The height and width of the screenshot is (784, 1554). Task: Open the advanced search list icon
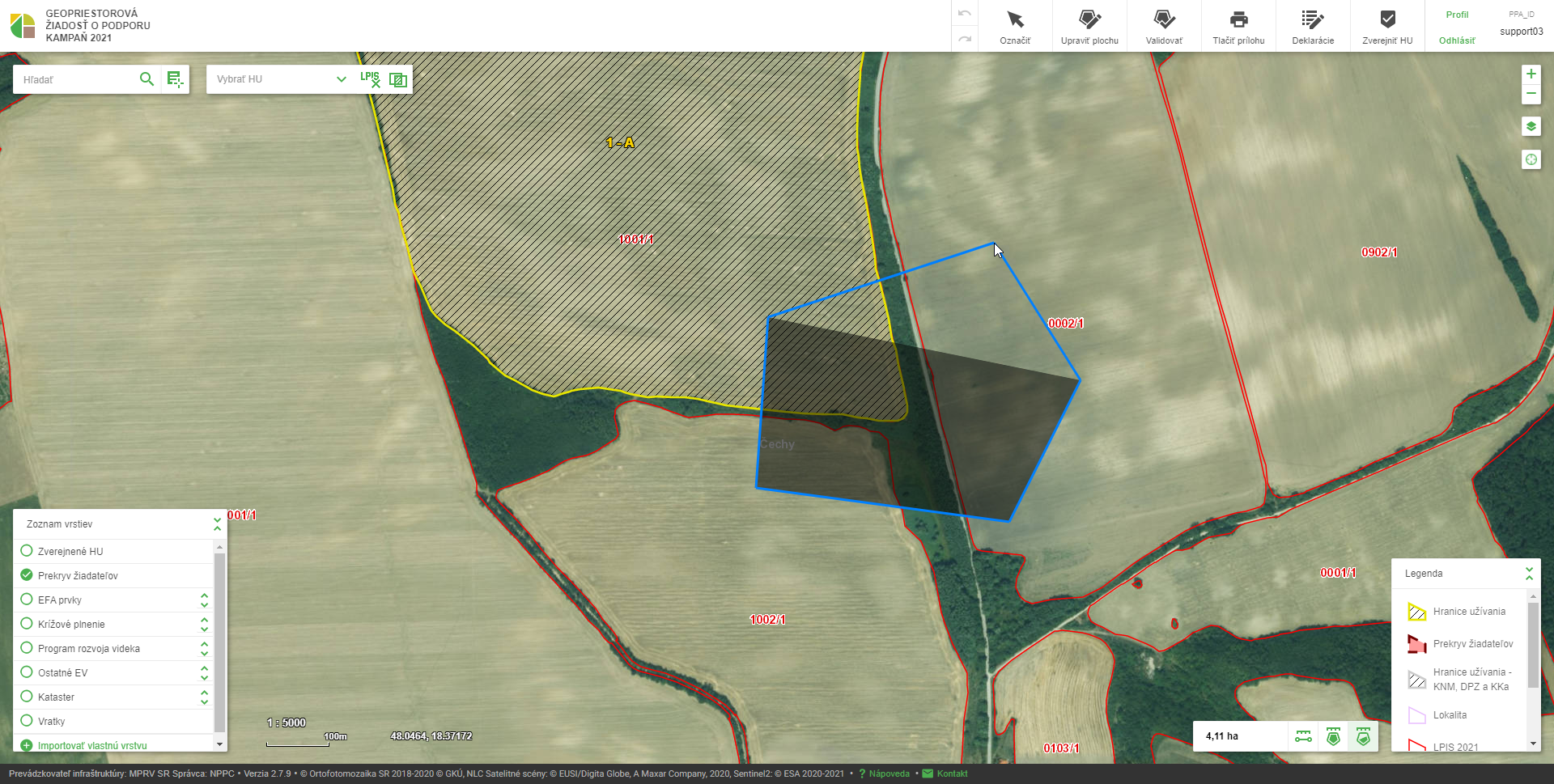[x=175, y=79]
